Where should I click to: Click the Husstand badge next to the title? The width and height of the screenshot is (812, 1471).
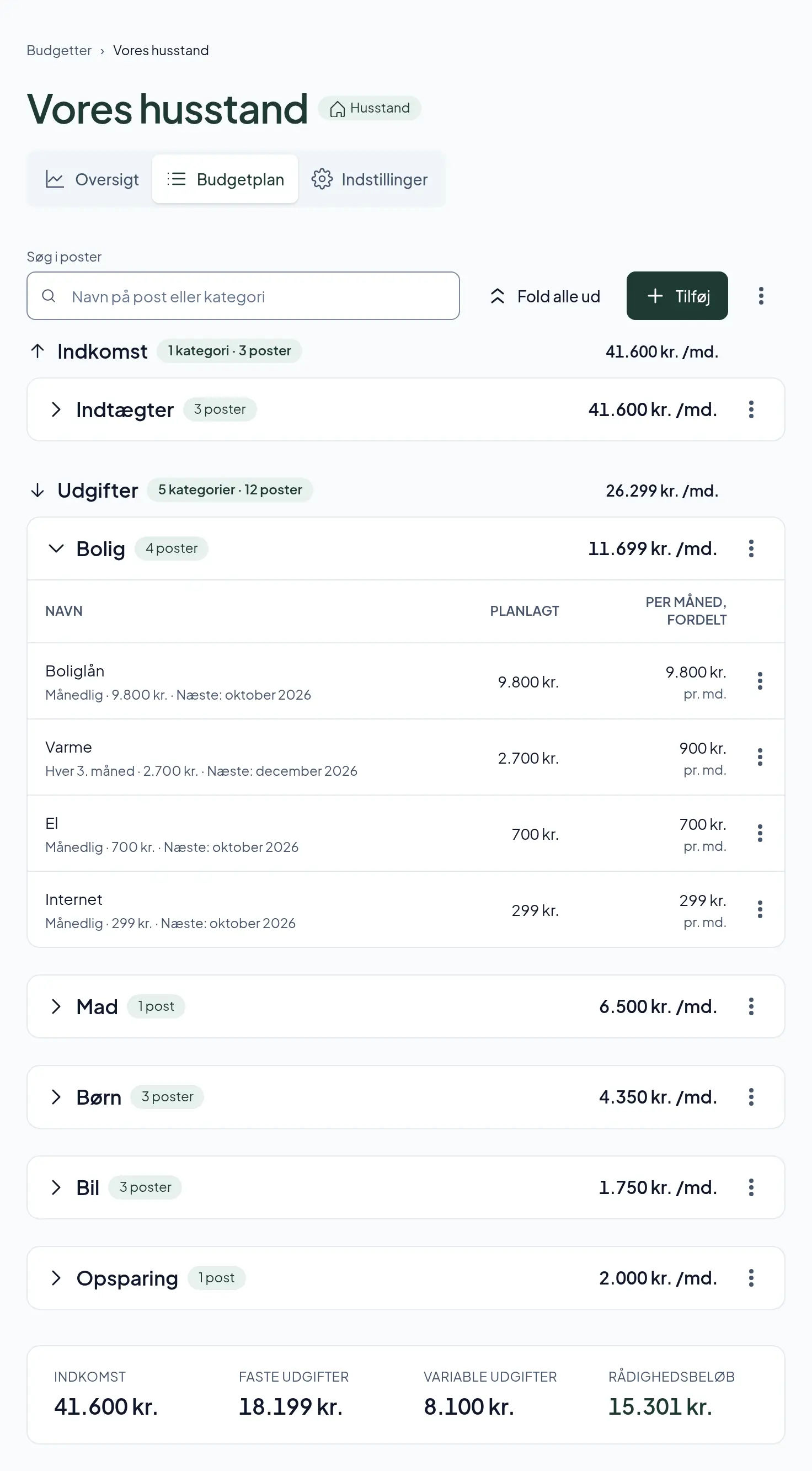[370, 109]
